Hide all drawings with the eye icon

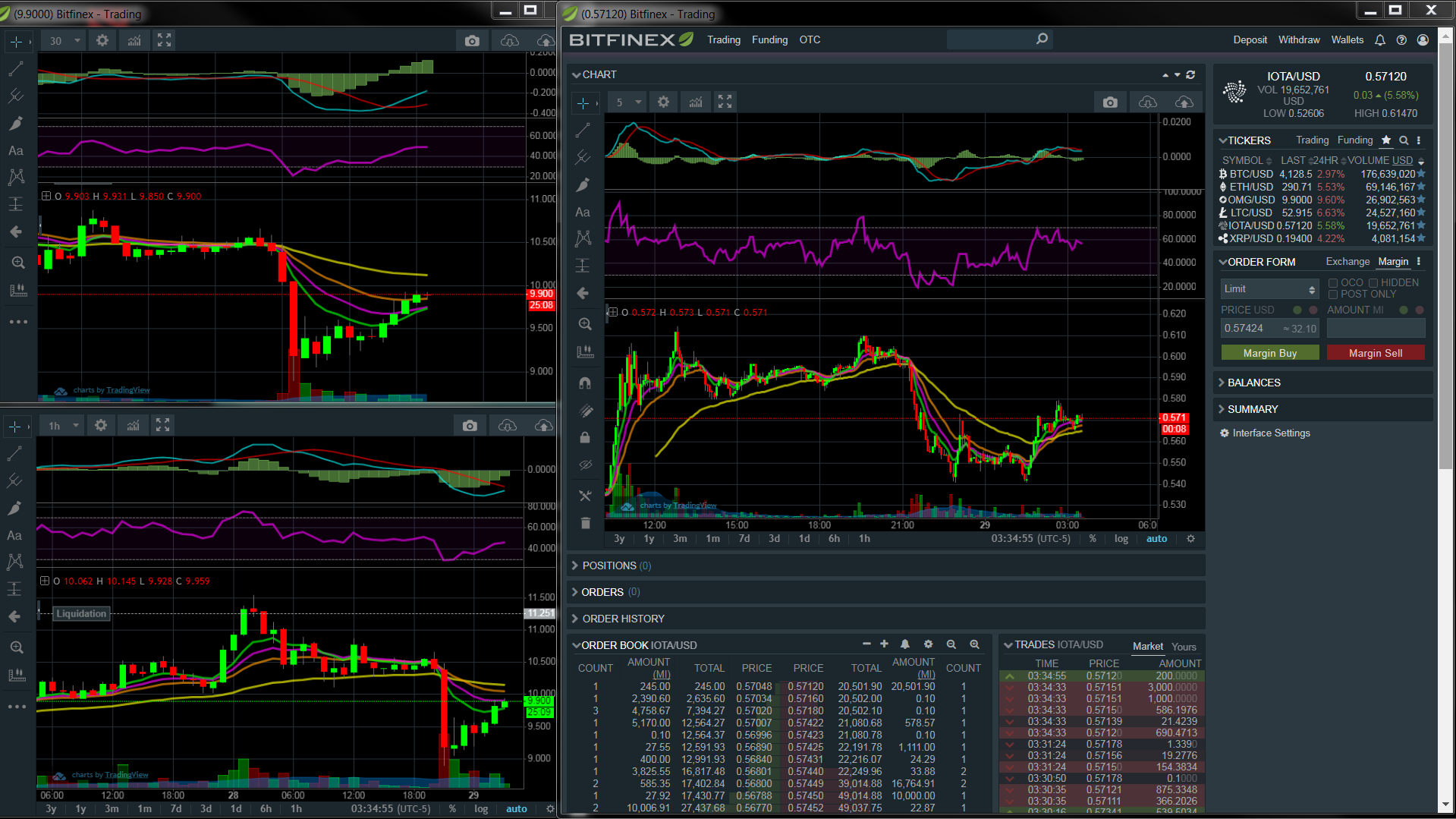(x=584, y=465)
